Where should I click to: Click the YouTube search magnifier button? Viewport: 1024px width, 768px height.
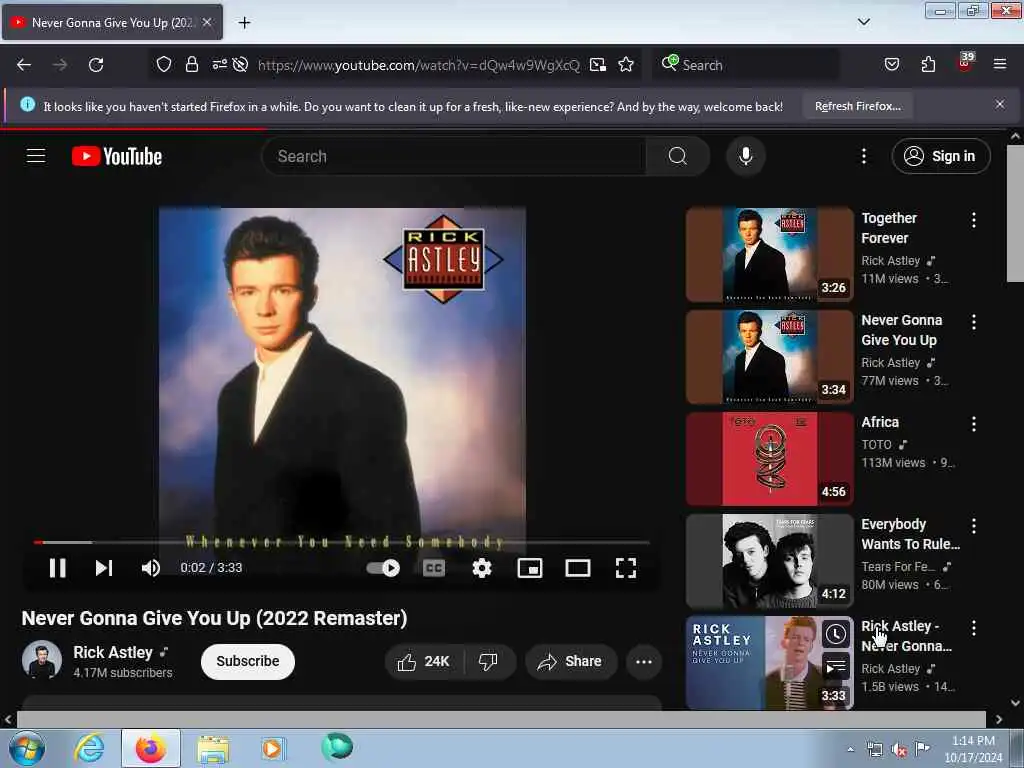[x=678, y=156]
